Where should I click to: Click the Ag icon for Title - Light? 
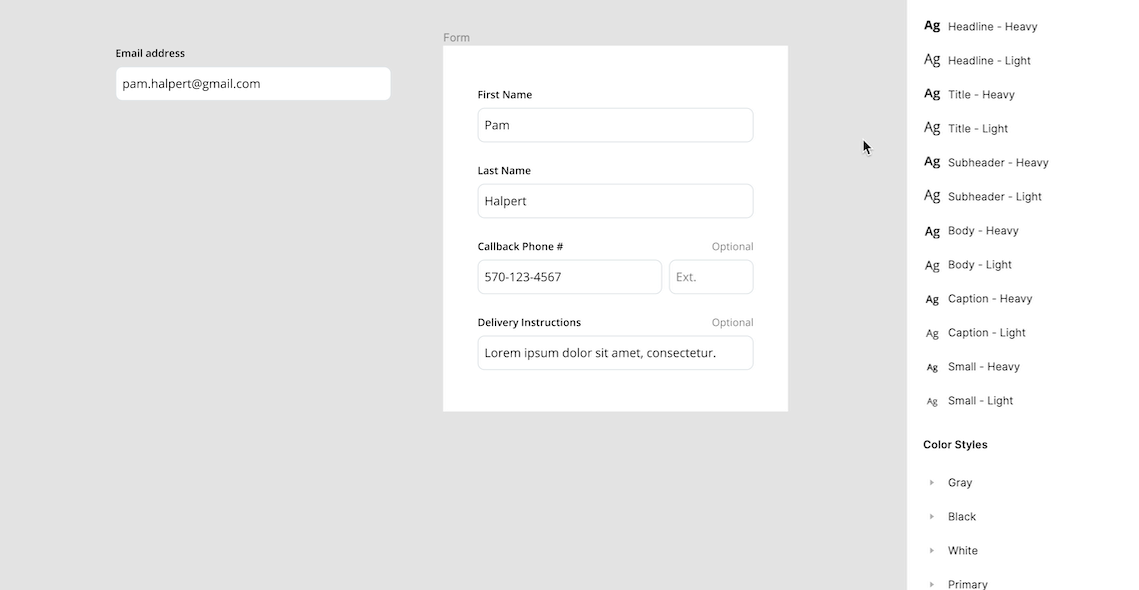coord(932,129)
